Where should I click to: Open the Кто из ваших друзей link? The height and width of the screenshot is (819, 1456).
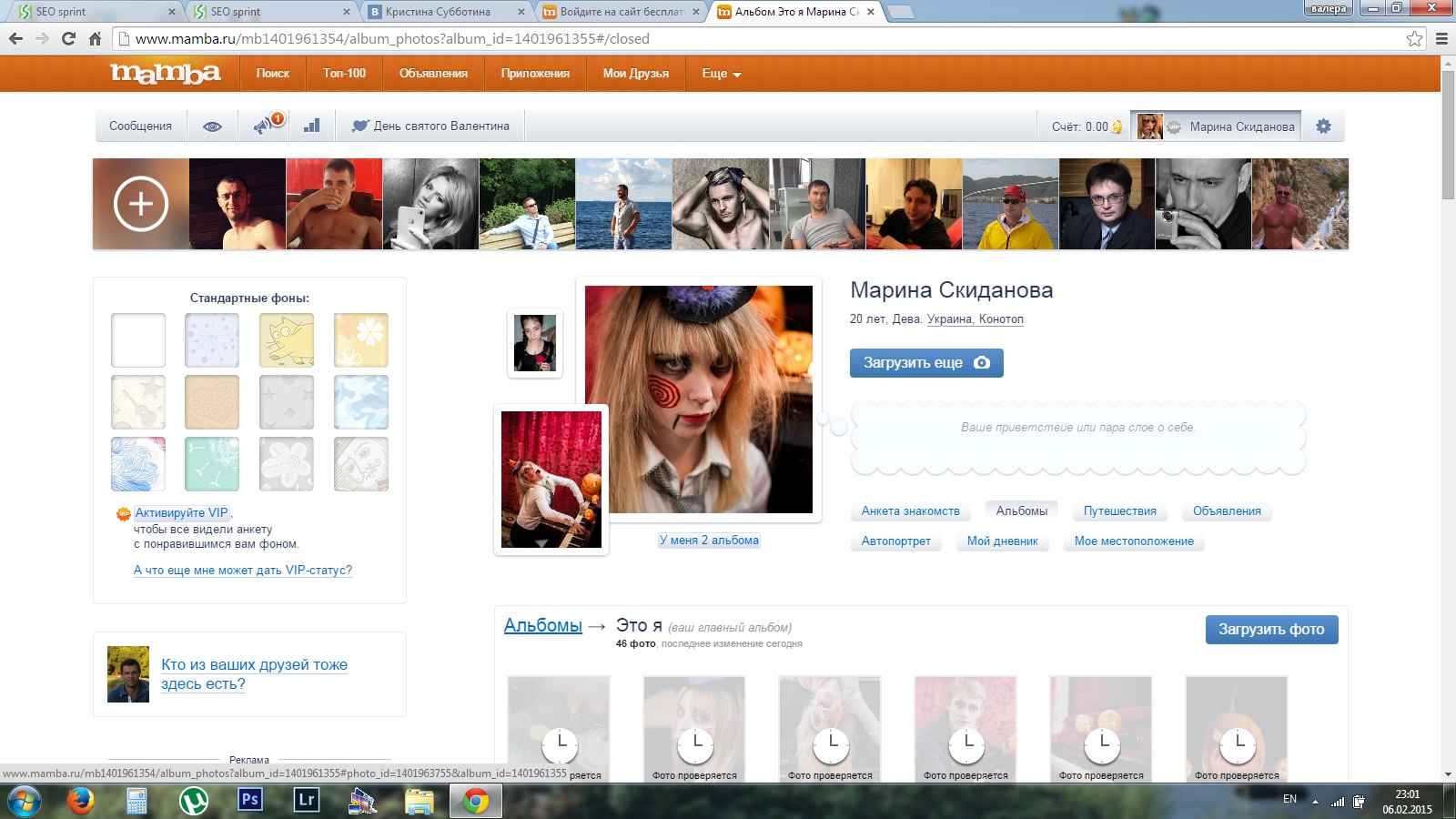(x=255, y=674)
